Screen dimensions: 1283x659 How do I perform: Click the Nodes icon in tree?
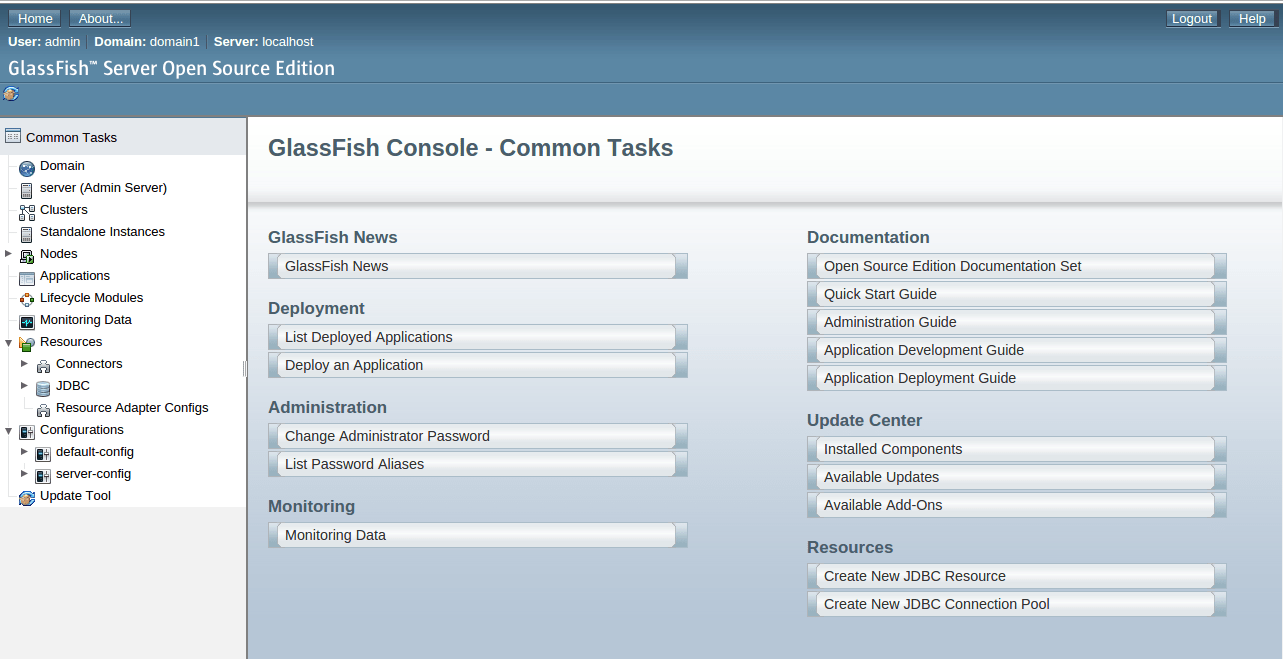click(27, 256)
